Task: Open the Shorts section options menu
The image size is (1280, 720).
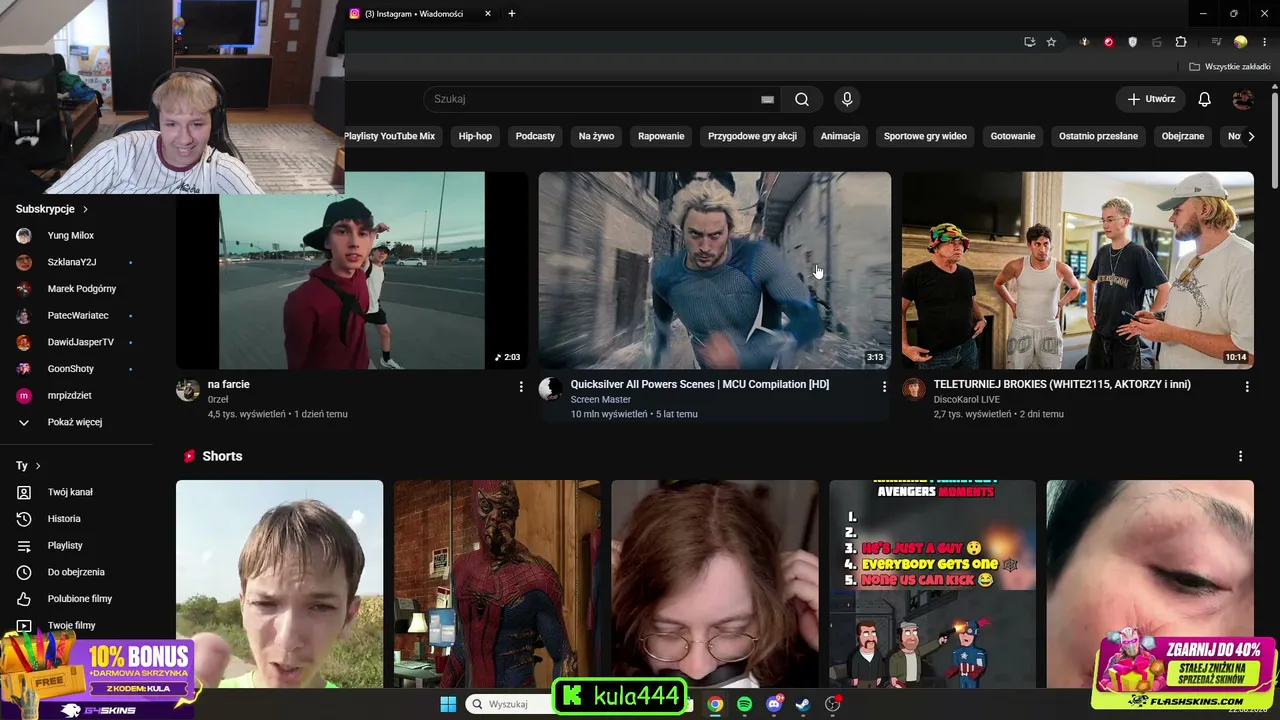Action: pos(1241,456)
